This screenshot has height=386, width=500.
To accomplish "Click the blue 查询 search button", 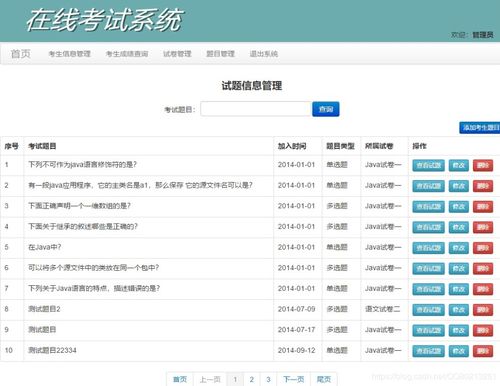I will (x=326, y=109).
